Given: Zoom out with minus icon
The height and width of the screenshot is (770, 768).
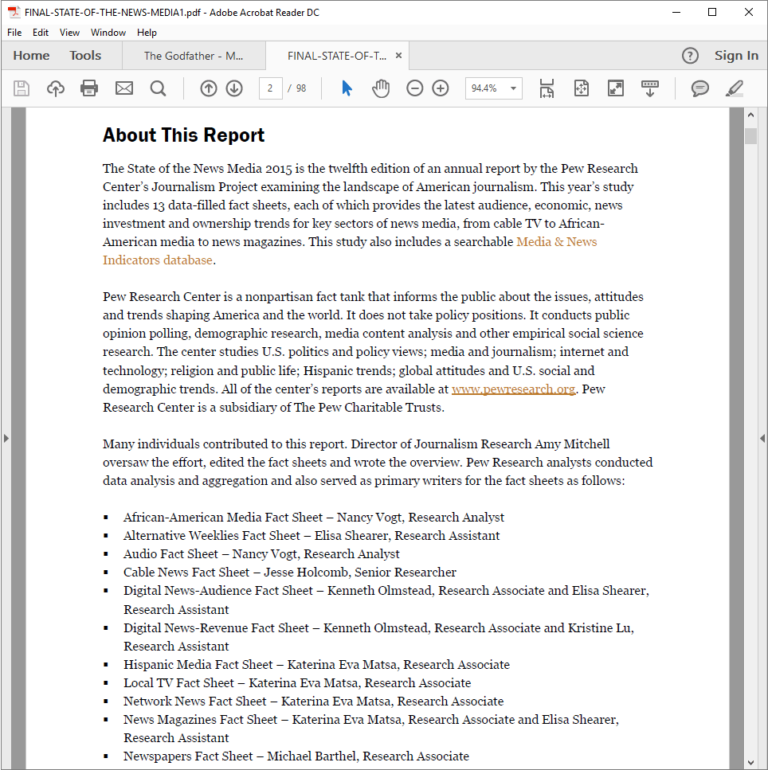Looking at the screenshot, I should (x=414, y=88).
